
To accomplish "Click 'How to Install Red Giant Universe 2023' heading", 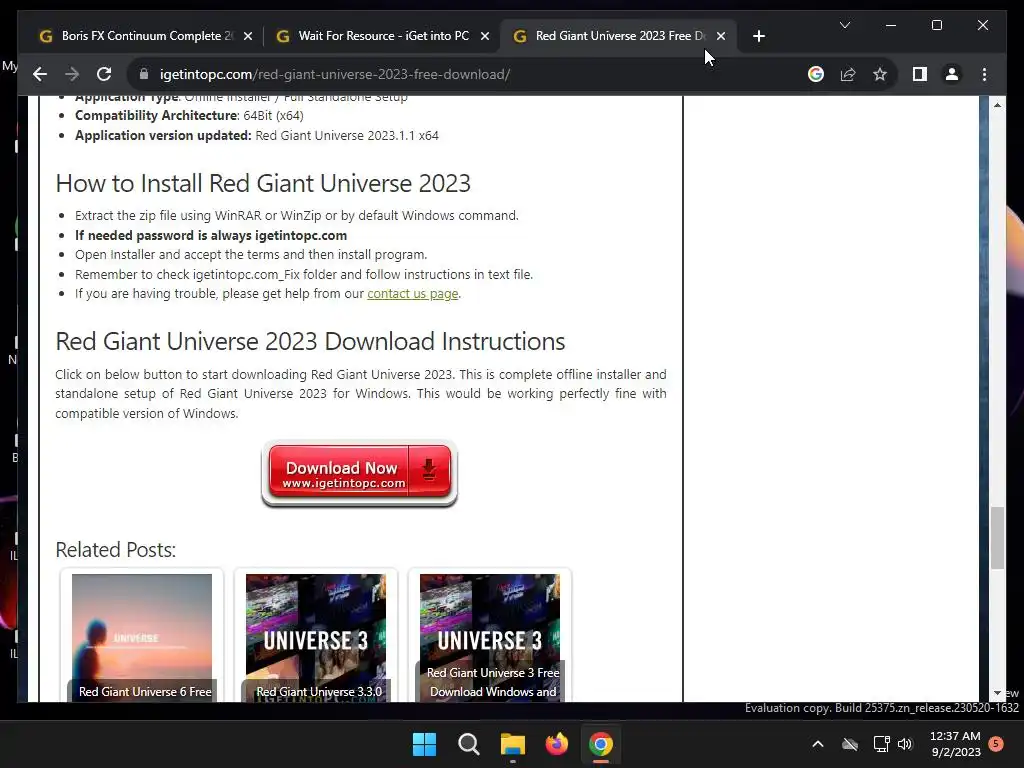I will 263,184.
